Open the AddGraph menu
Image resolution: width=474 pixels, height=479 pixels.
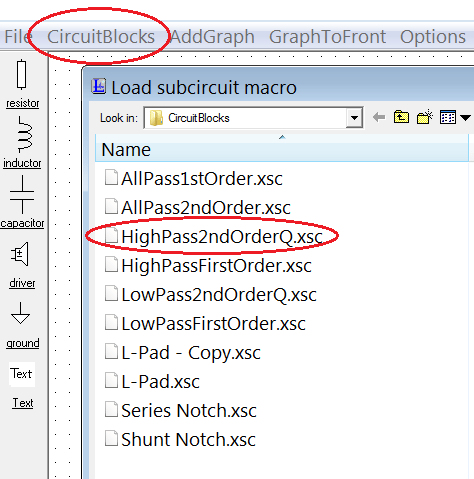pos(213,37)
